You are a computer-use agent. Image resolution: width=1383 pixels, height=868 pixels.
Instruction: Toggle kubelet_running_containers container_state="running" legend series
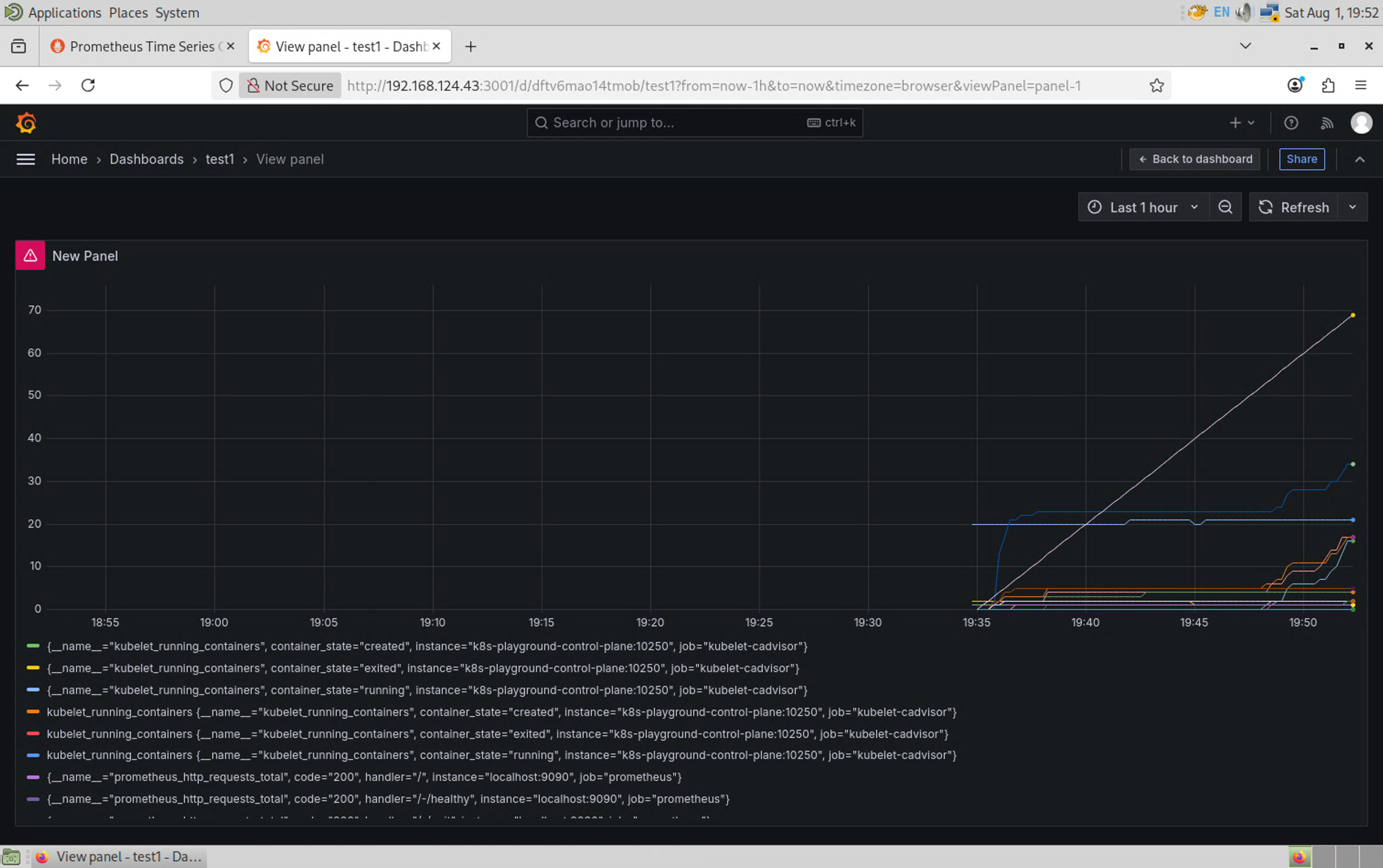point(501,755)
